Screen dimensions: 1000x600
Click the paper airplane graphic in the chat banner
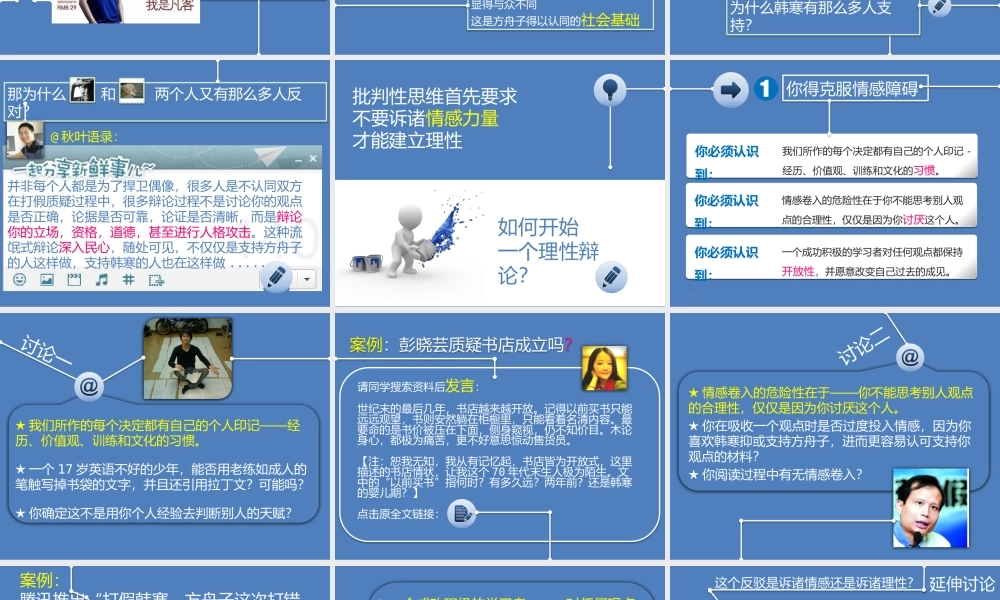click(269, 156)
